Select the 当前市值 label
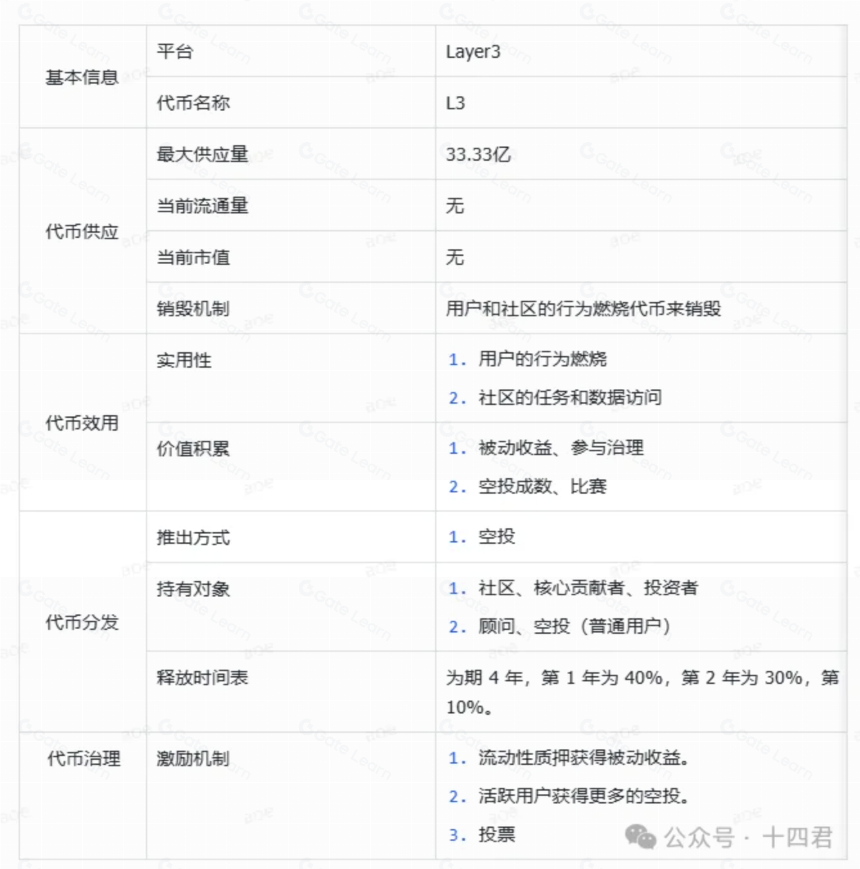This screenshot has height=869, width=860. click(x=193, y=257)
